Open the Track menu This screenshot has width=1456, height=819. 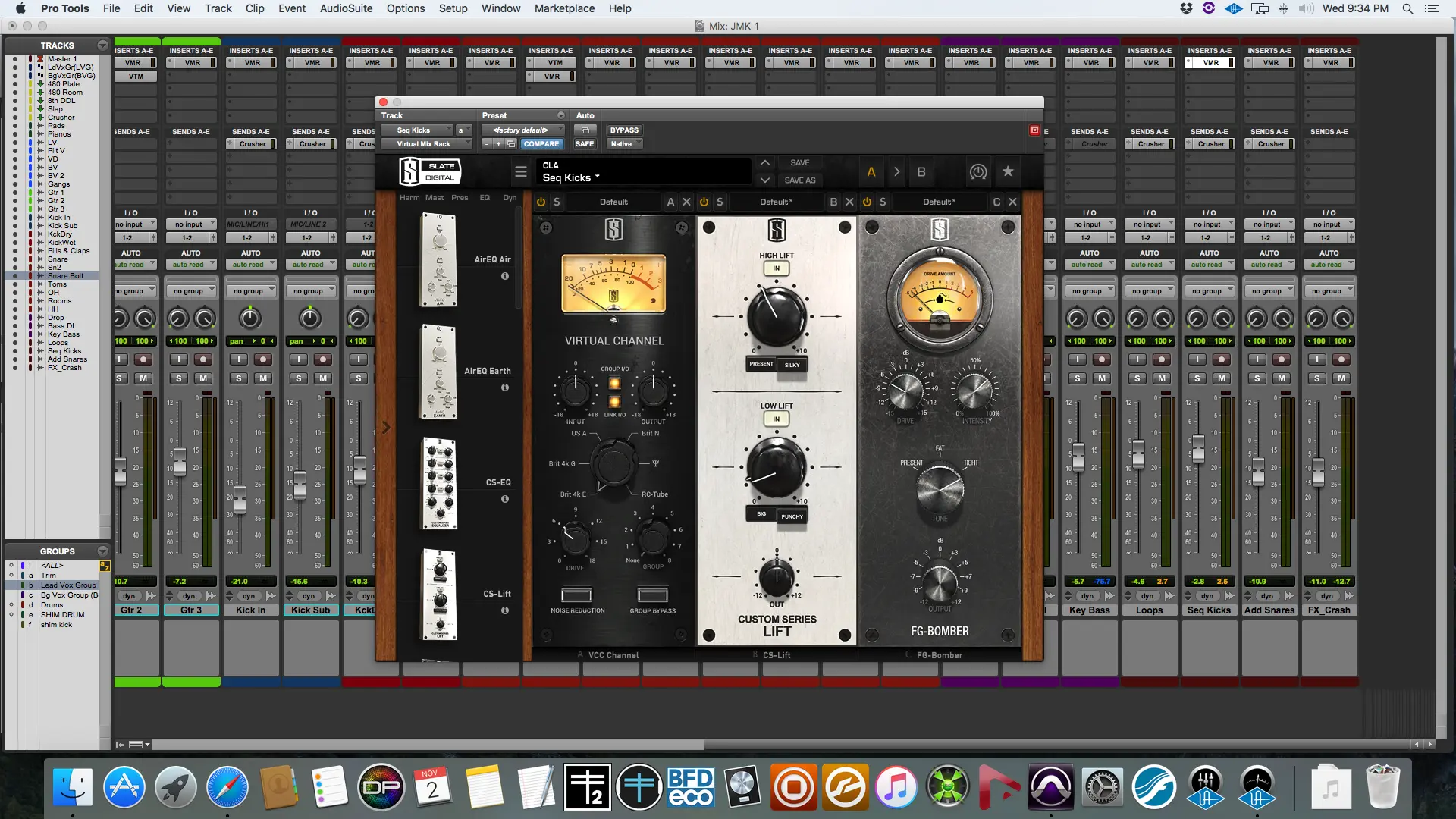(218, 8)
